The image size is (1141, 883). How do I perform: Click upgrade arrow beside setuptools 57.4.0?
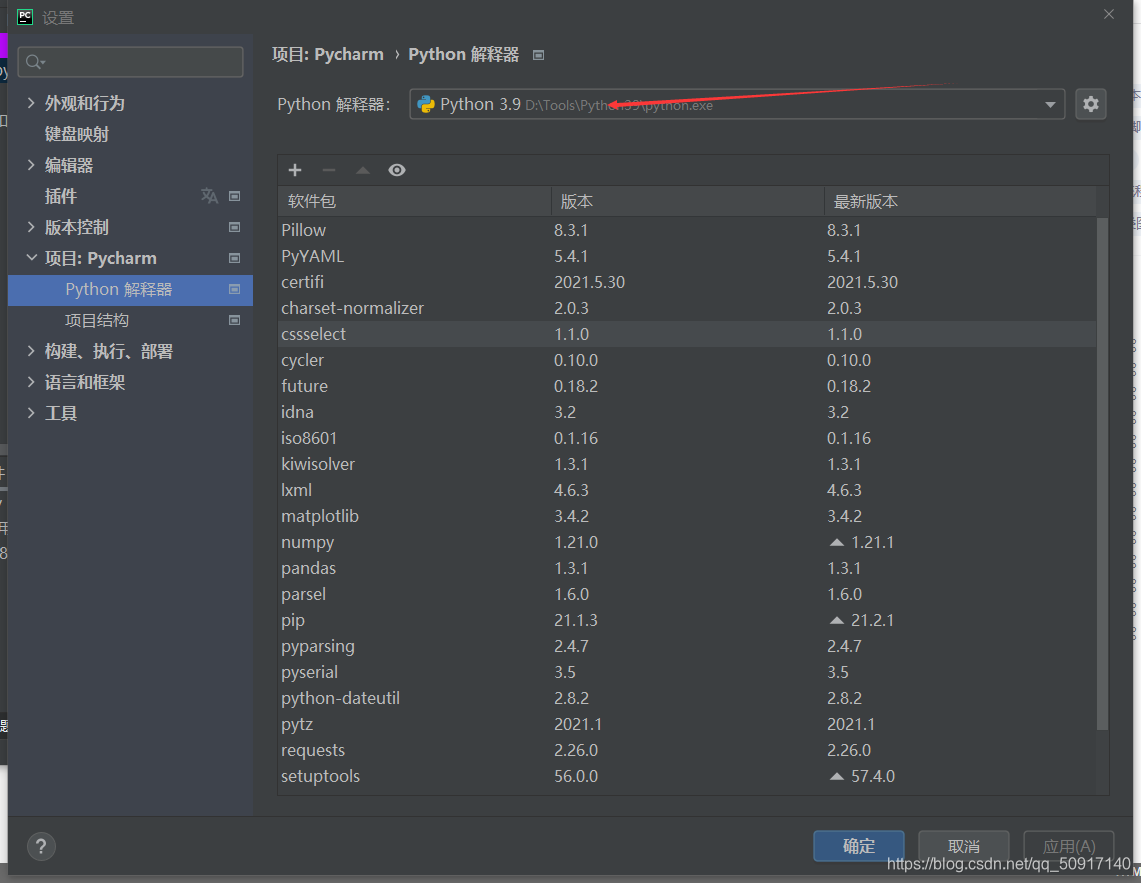(x=837, y=777)
